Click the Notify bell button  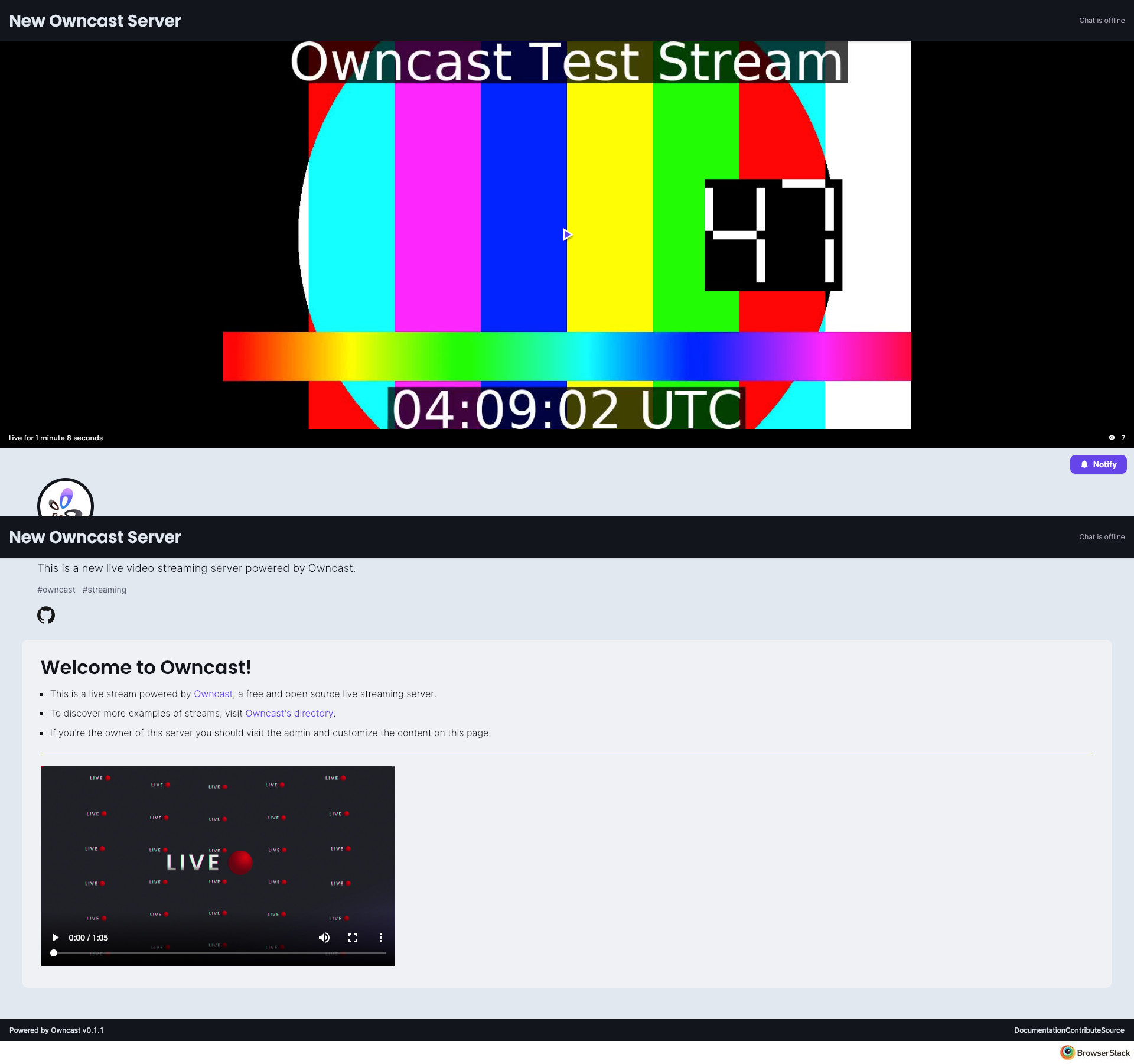(1098, 464)
